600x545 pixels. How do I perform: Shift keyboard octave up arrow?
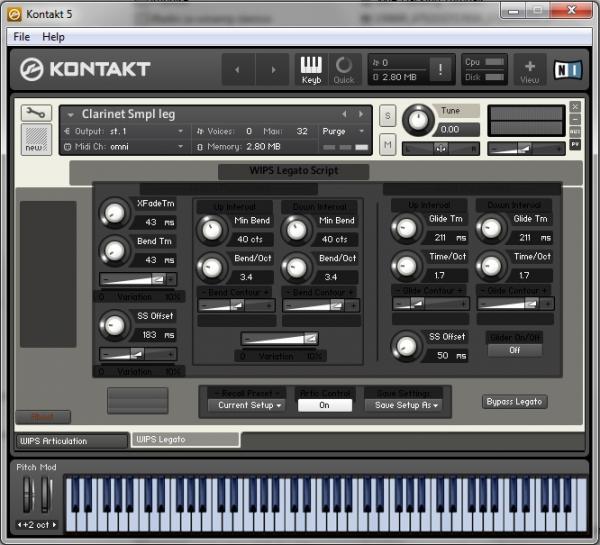click(x=54, y=525)
